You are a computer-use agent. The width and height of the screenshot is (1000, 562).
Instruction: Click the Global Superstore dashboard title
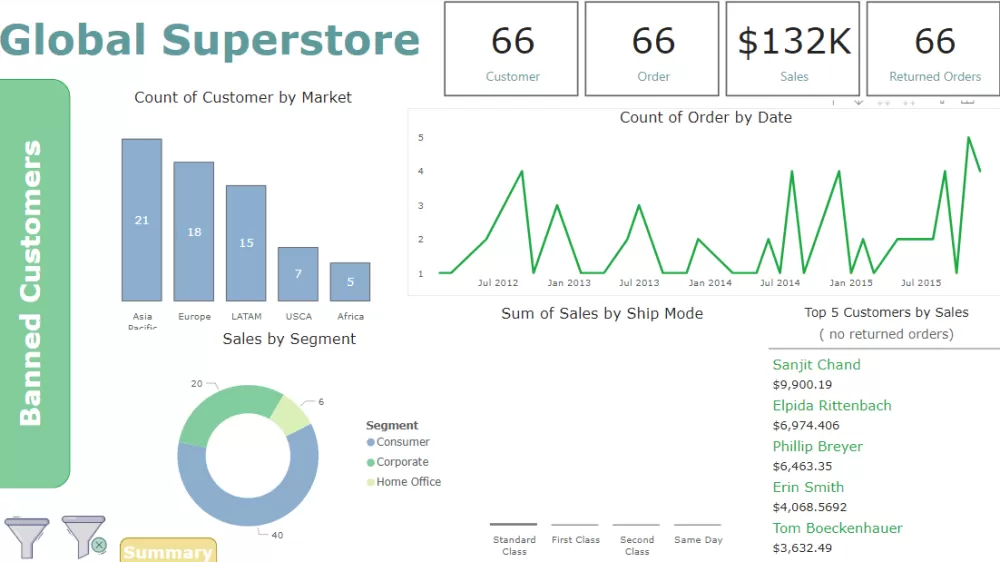tap(210, 40)
